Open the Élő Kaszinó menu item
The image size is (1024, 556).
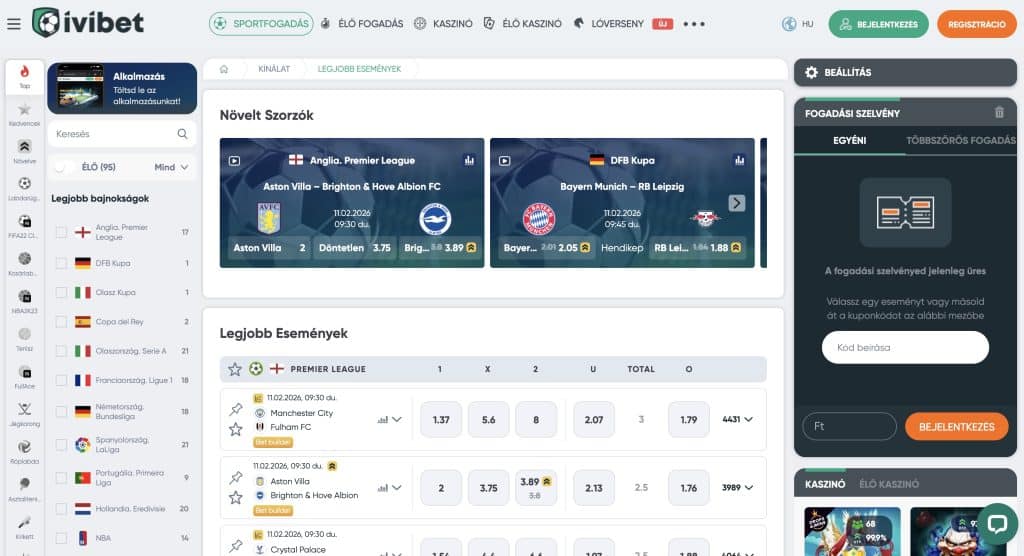522,23
